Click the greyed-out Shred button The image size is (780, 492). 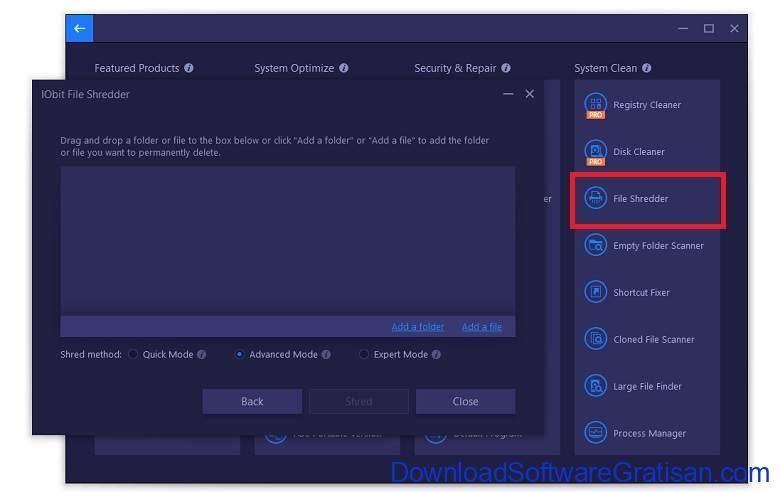pos(359,401)
